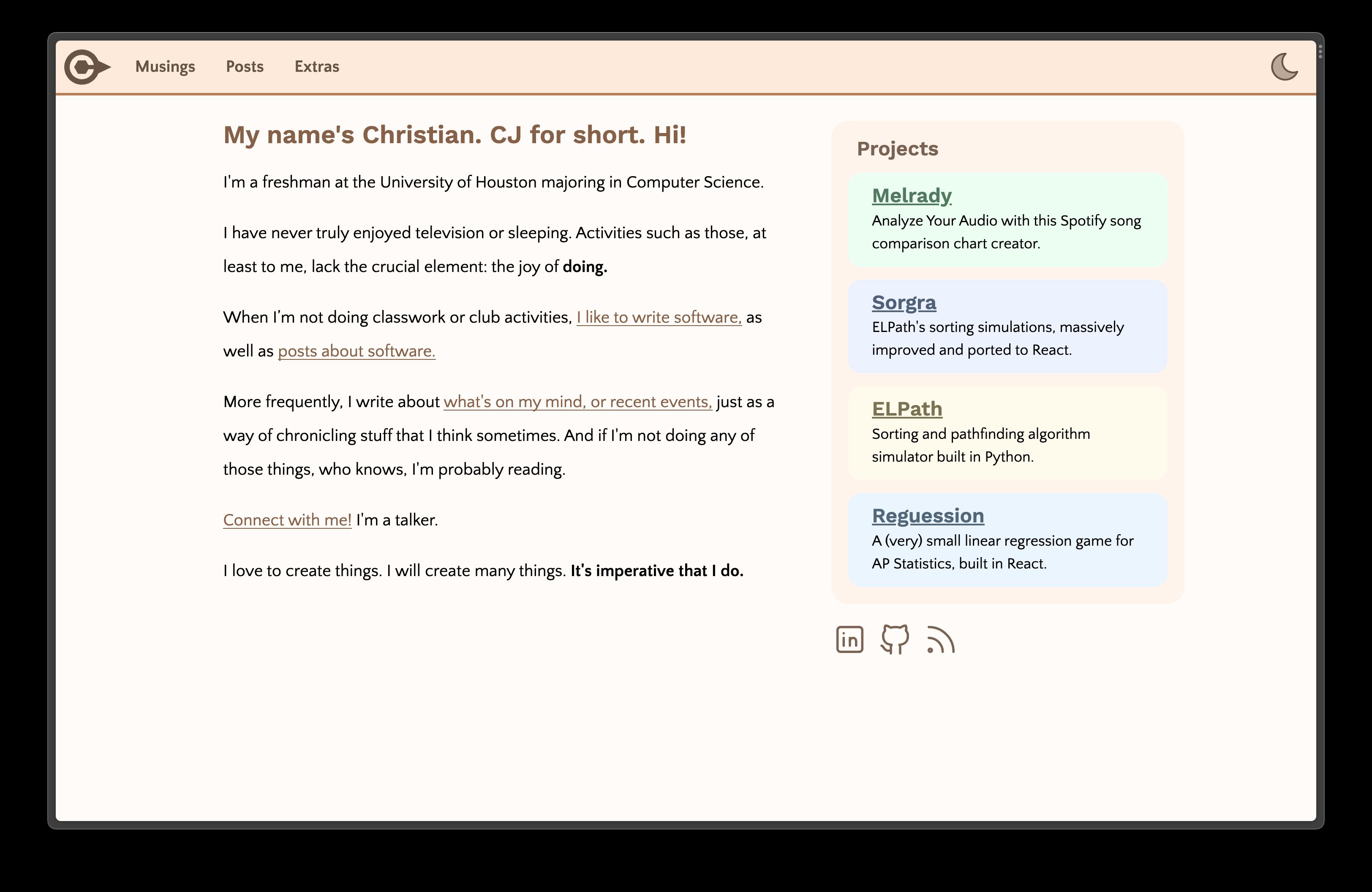Click the site logo icon
Viewport: 1372px width, 892px height.
coord(87,67)
